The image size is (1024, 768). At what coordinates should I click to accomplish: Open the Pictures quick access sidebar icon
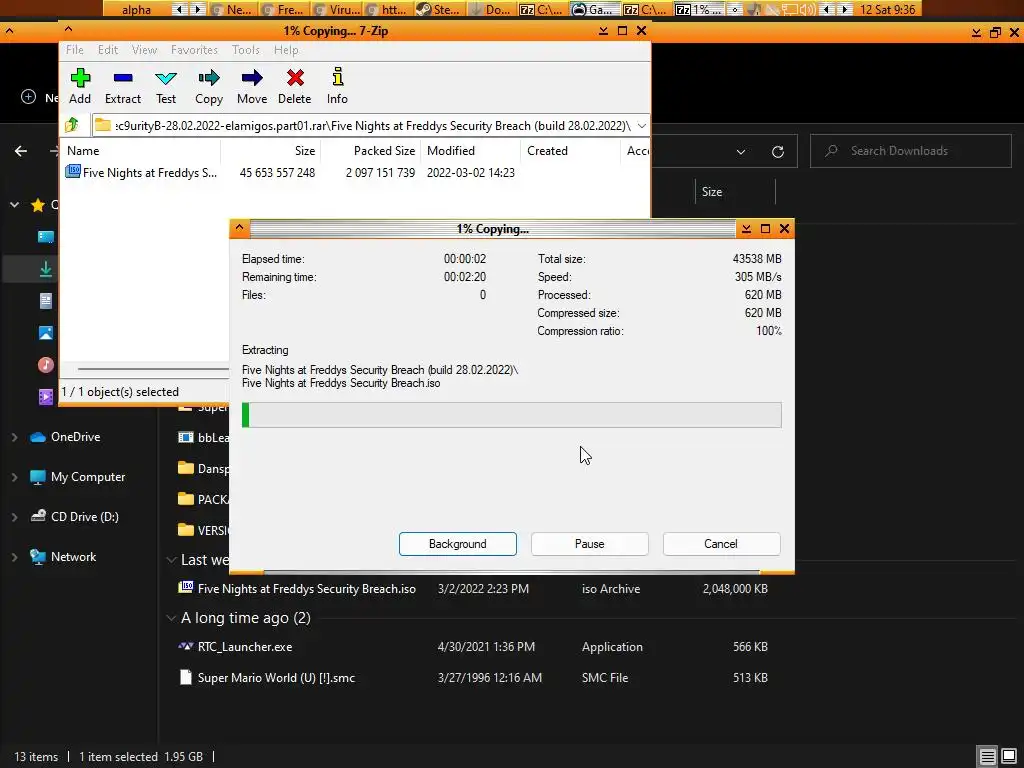[46, 332]
